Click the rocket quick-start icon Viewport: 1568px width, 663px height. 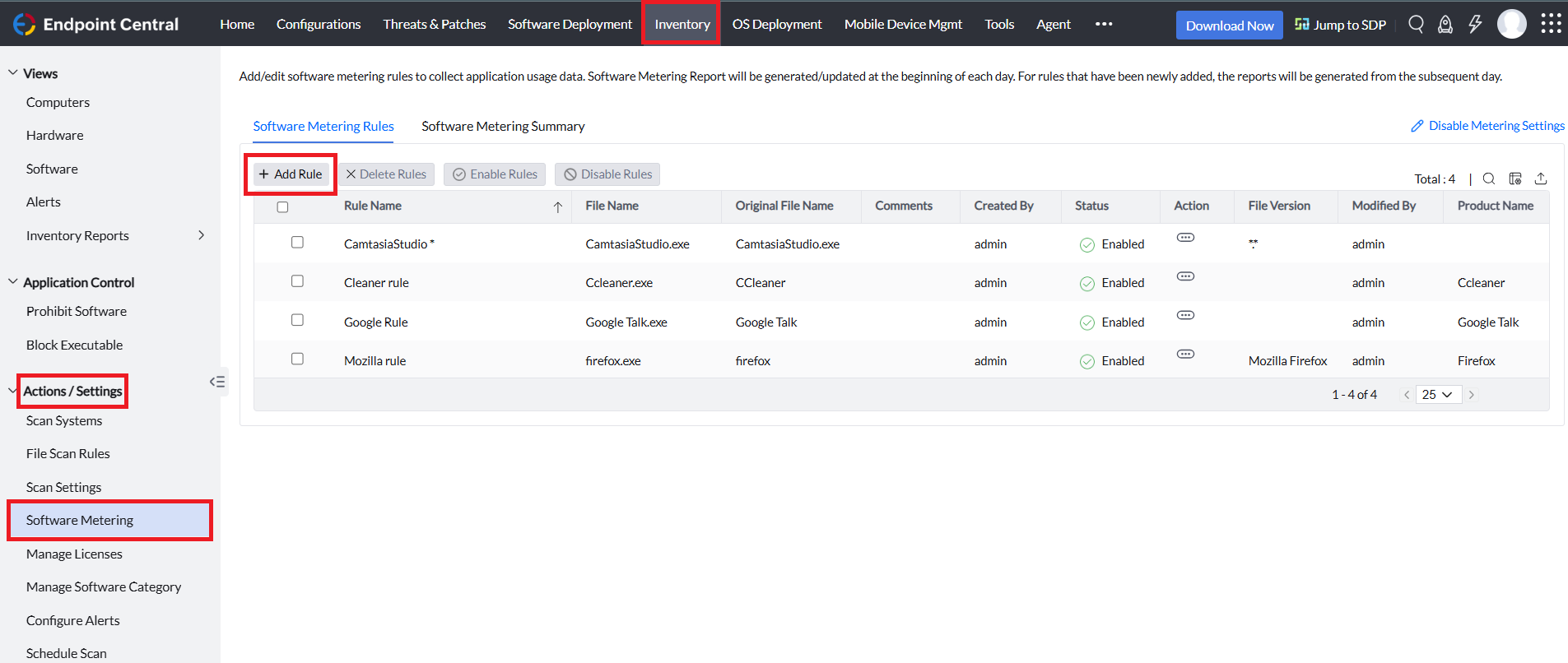[1445, 25]
